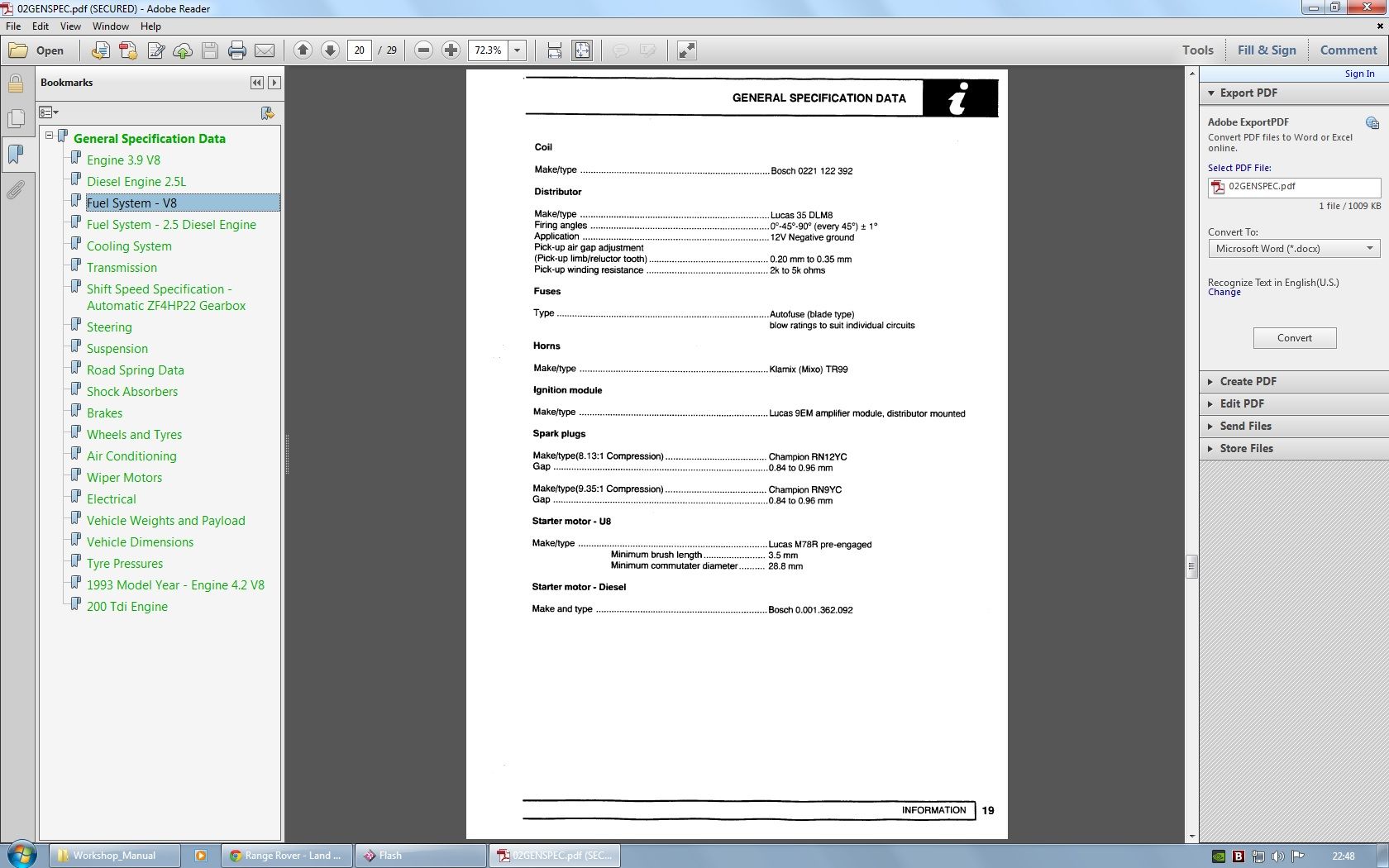Open the Convert To format dropdown
Image resolution: width=1389 pixels, height=868 pixels.
(1294, 248)
